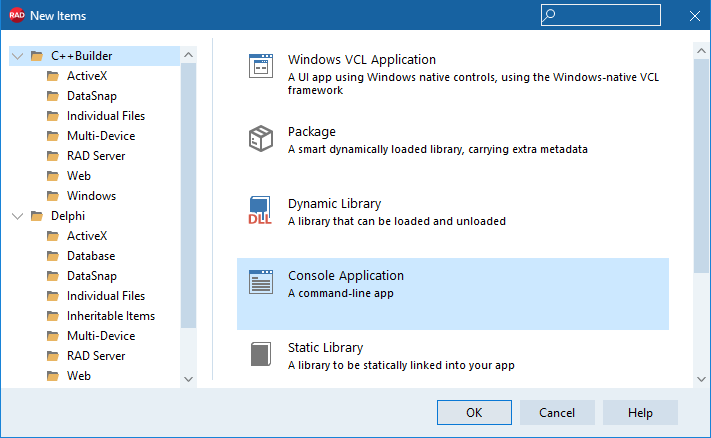The height and width of the screenshot is (438, 711).
Task: Collapse the C++Builder tree node
Action: [x=18, y=56]
